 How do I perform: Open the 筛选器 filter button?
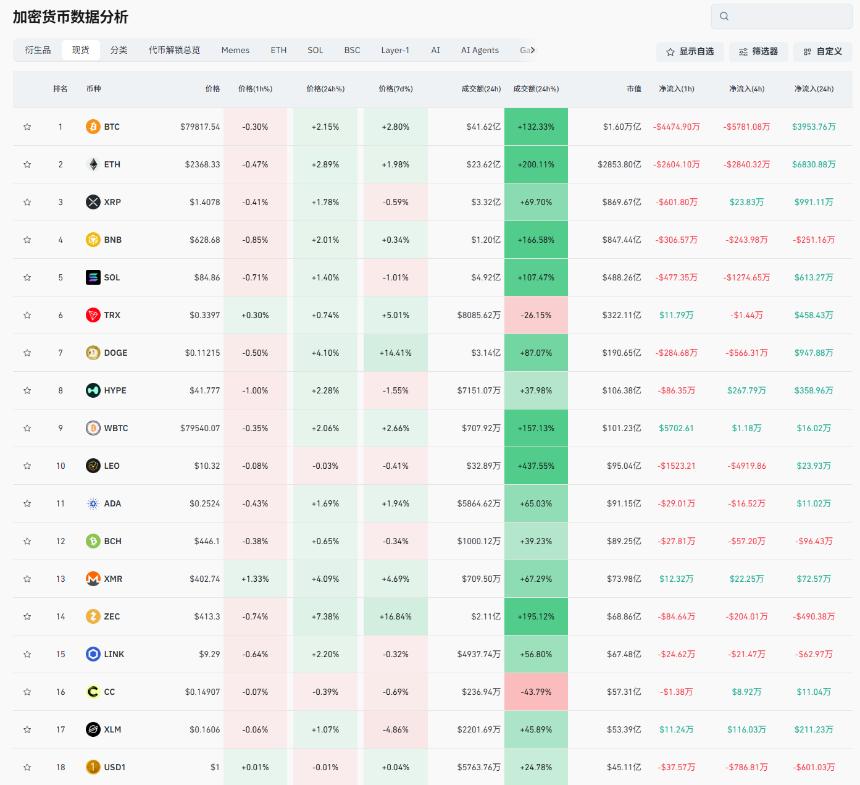click(x=759, y=52)
